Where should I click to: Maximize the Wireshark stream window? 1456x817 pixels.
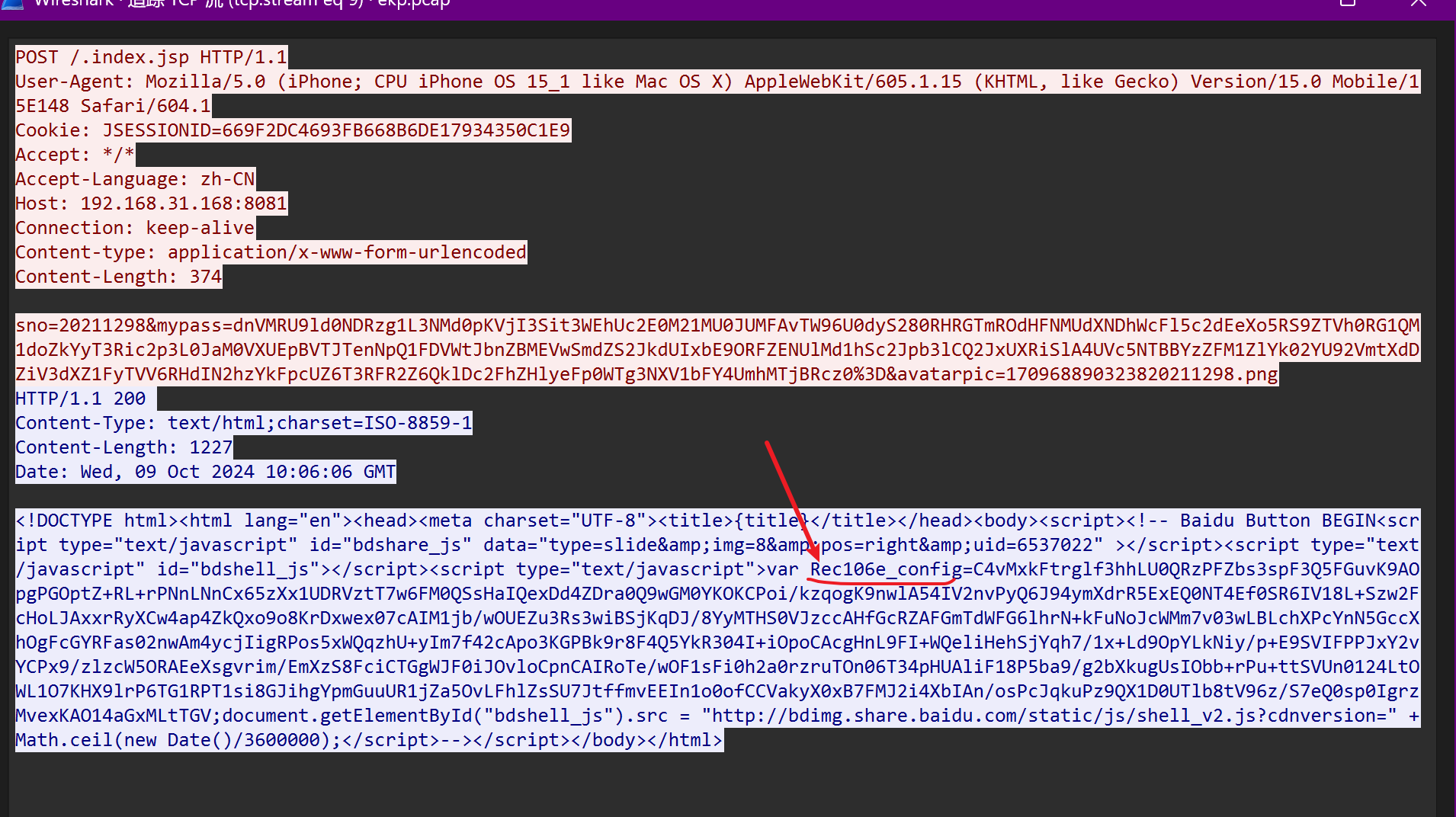1348,3
